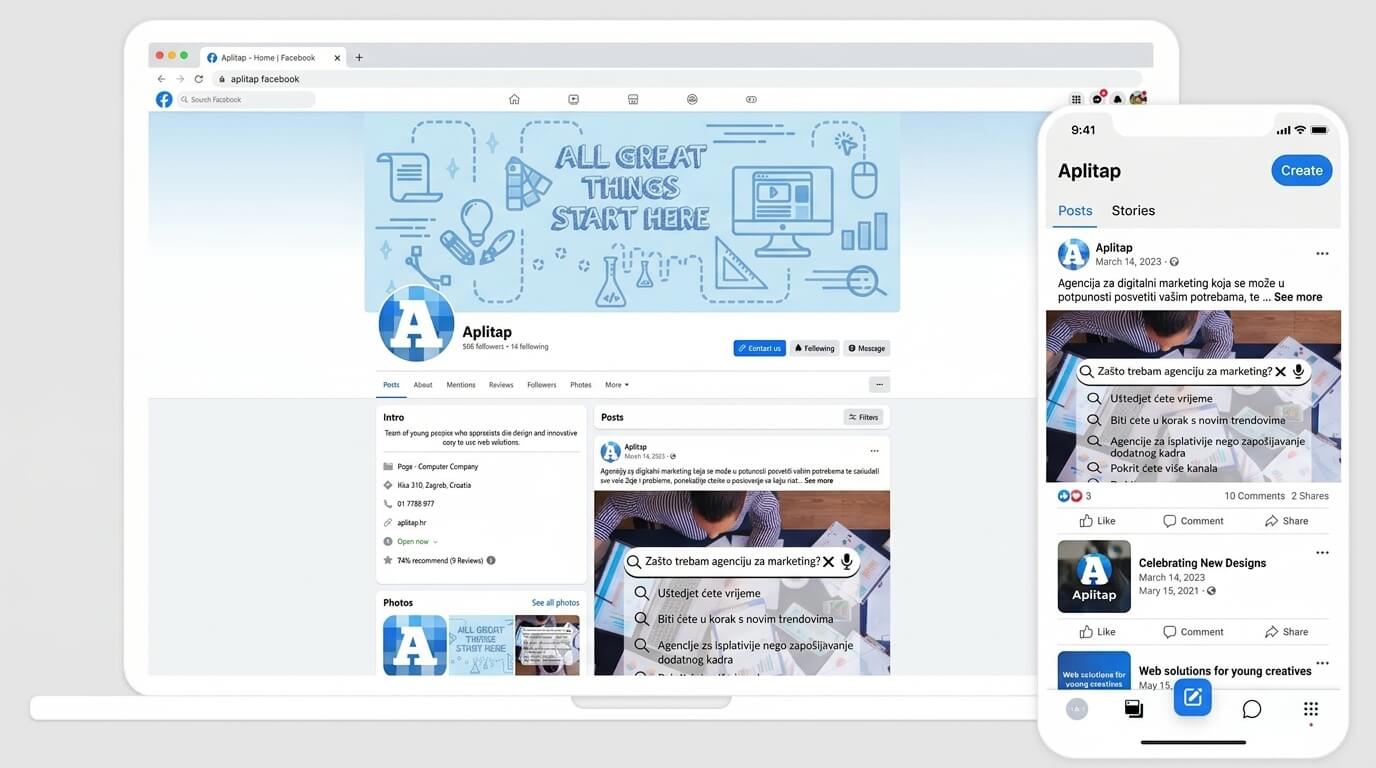Viewport: 1376px width, 768px height.
Task: Open the See all photos link
Action: point(555,603)
